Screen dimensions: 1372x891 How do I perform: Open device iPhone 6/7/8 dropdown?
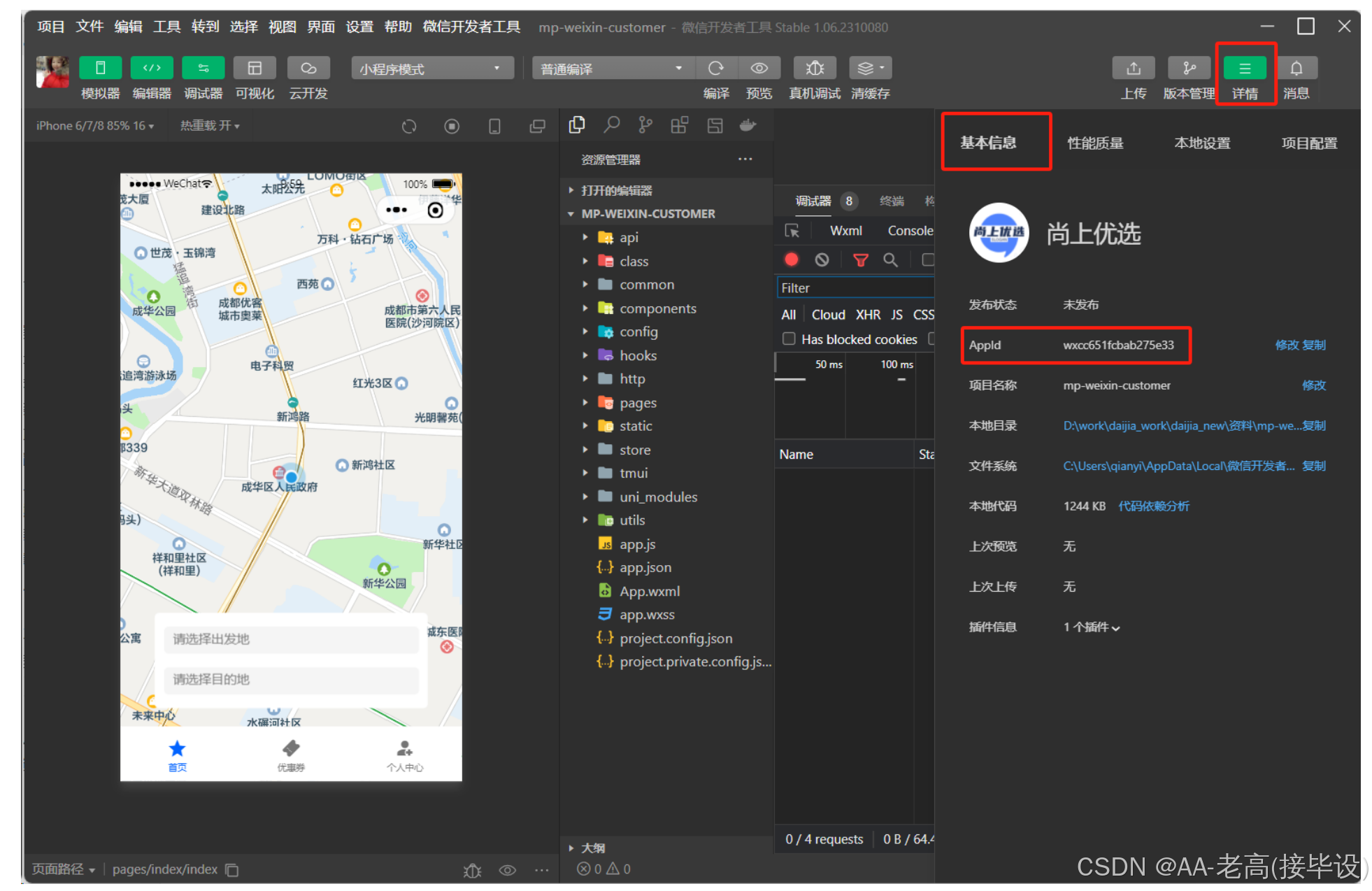click(95, 126)
